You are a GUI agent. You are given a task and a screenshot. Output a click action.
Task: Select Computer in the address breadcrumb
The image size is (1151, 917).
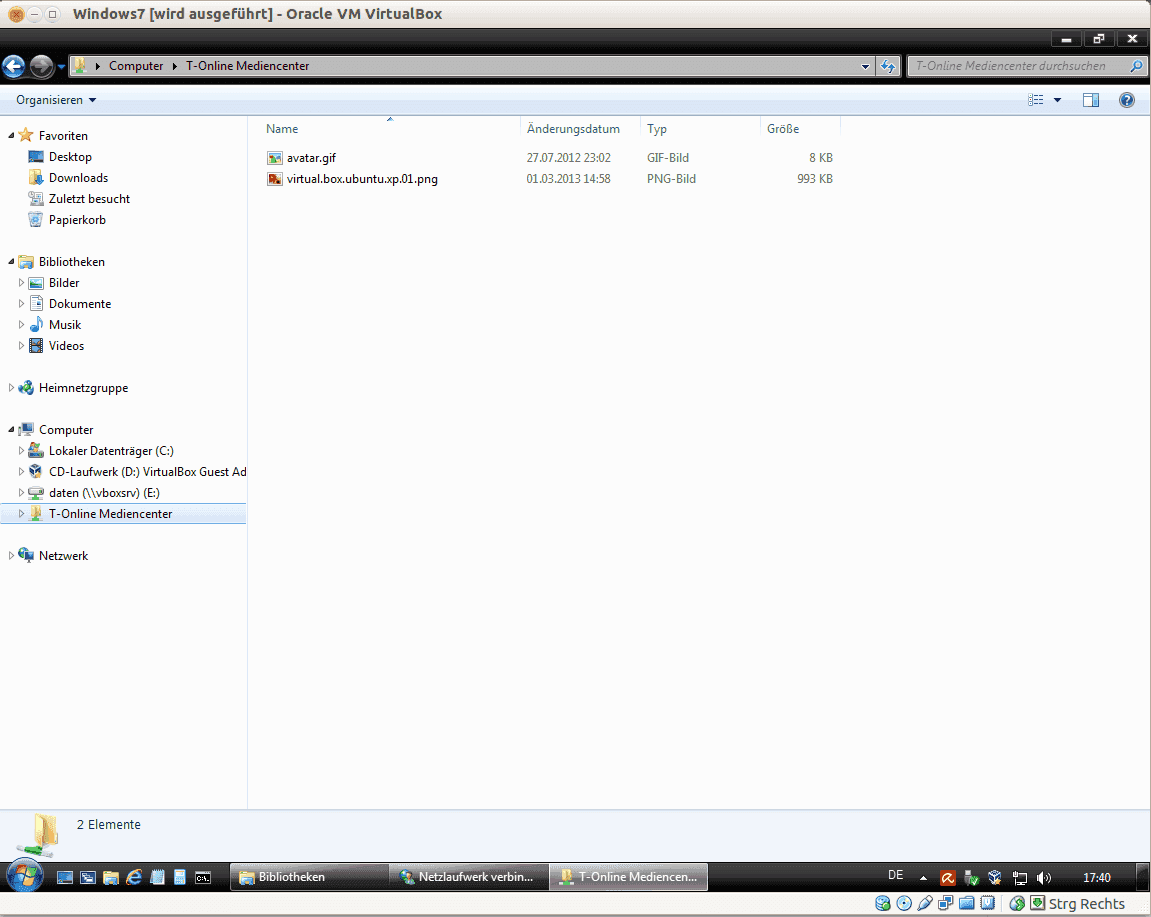[x=136, y=66]
